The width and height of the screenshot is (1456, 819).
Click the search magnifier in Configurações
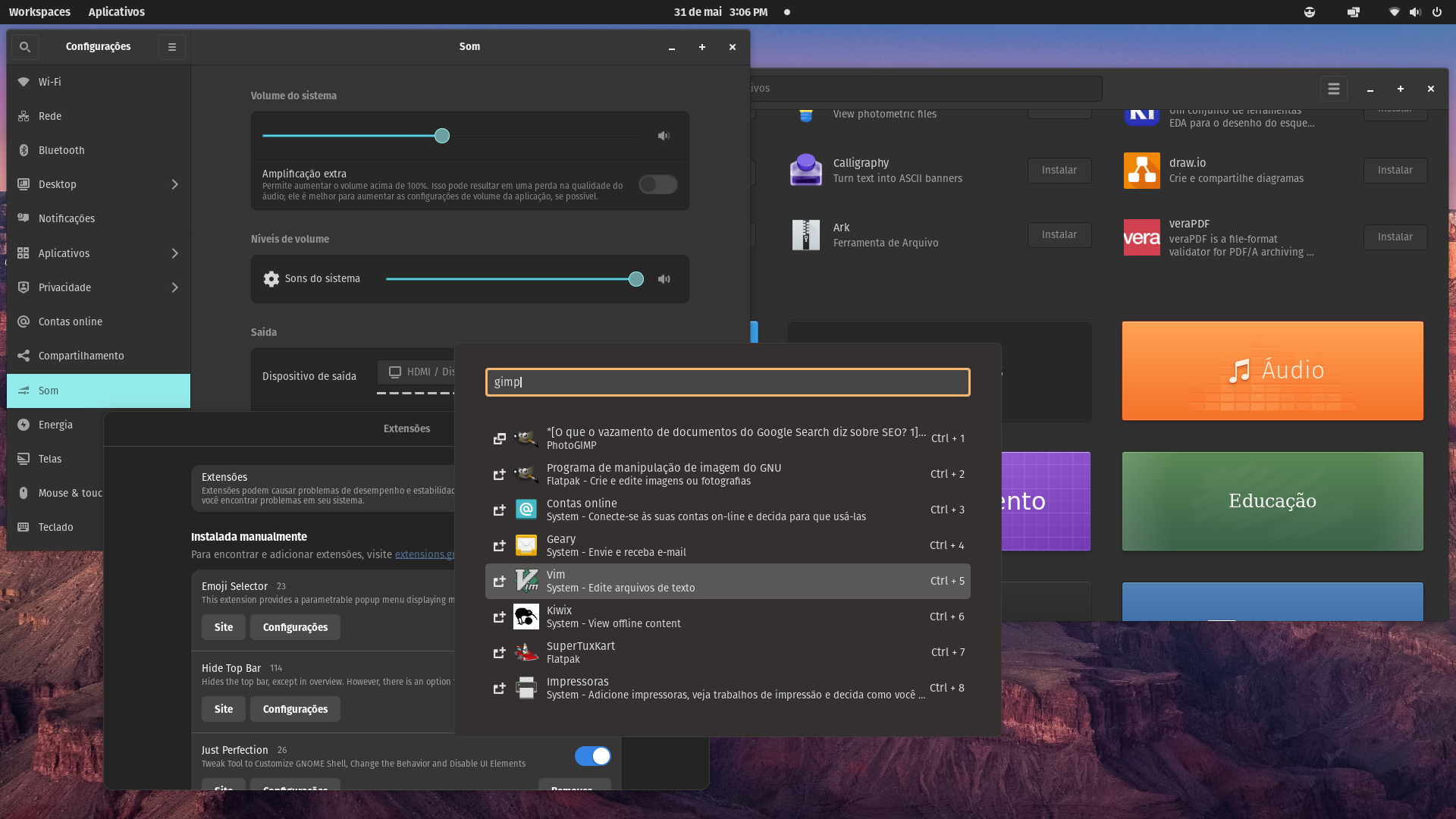coord(24,46)
